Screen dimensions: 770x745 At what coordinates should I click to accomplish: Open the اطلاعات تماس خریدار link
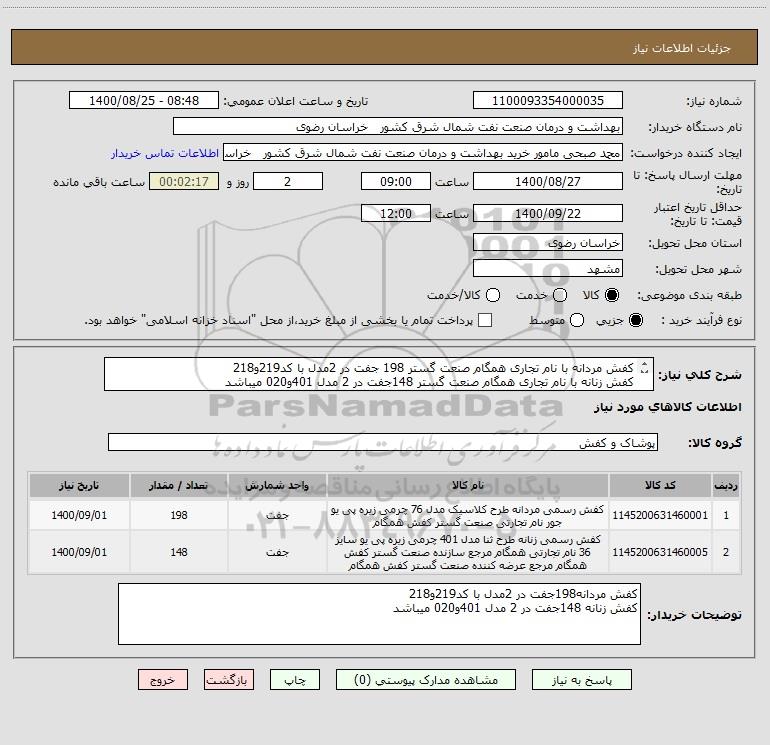[x=165, y=153]
